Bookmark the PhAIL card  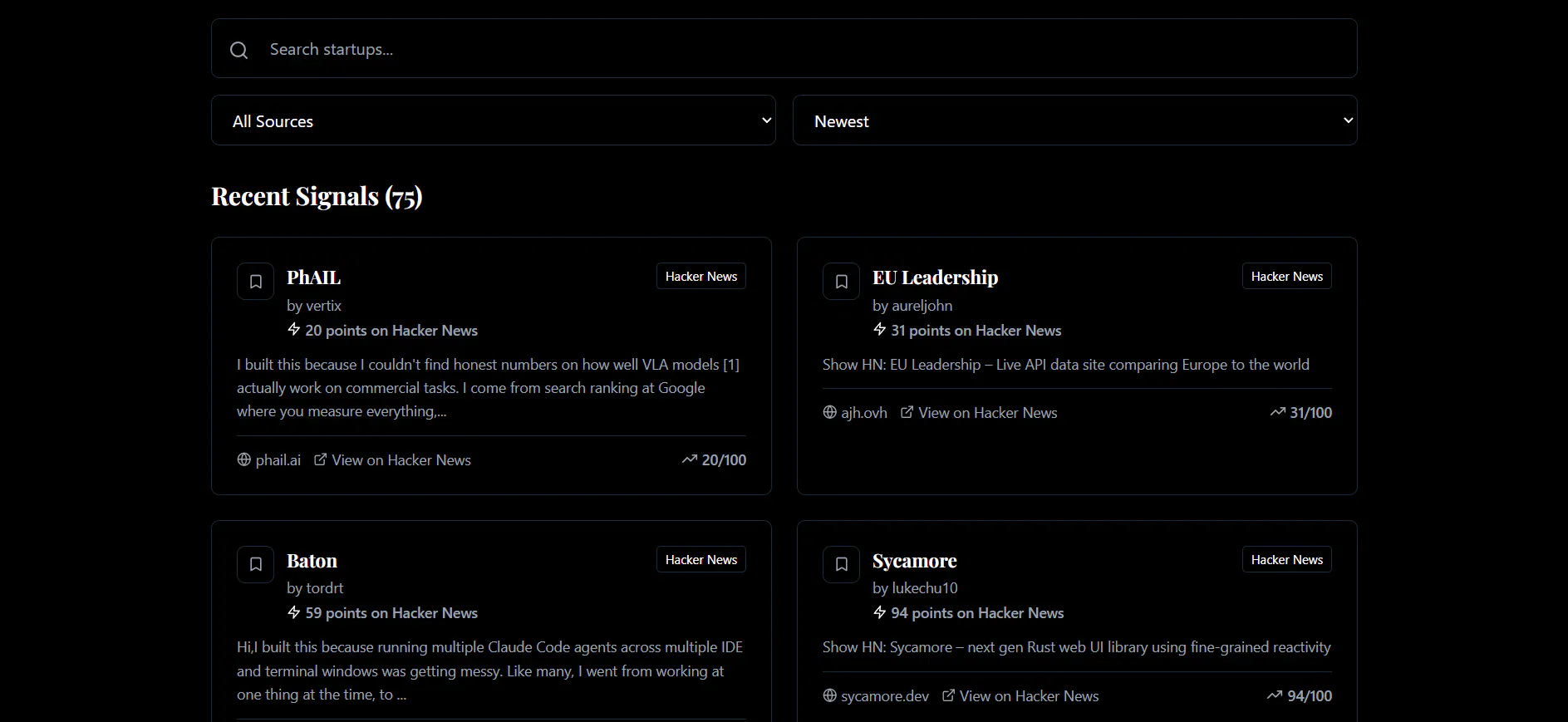pyautogui.click(x=255, y=282)
